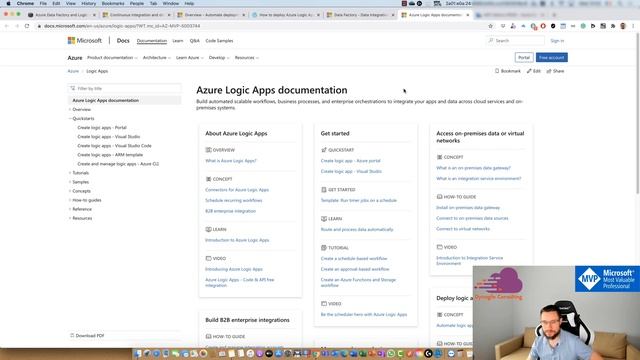640x360 pixels.
Task: Select Create logic apps - Portal tree item
Action: pyautogui.click(x=102, y=127)
